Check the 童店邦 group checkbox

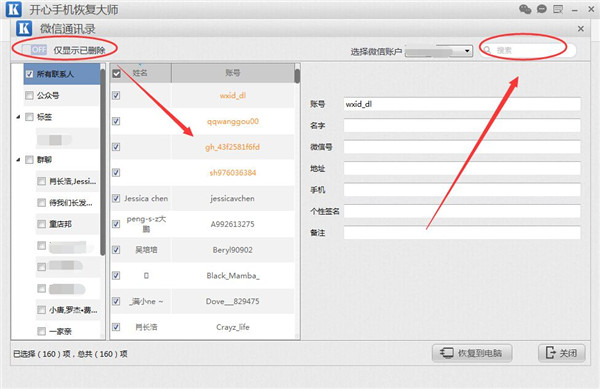41,224
